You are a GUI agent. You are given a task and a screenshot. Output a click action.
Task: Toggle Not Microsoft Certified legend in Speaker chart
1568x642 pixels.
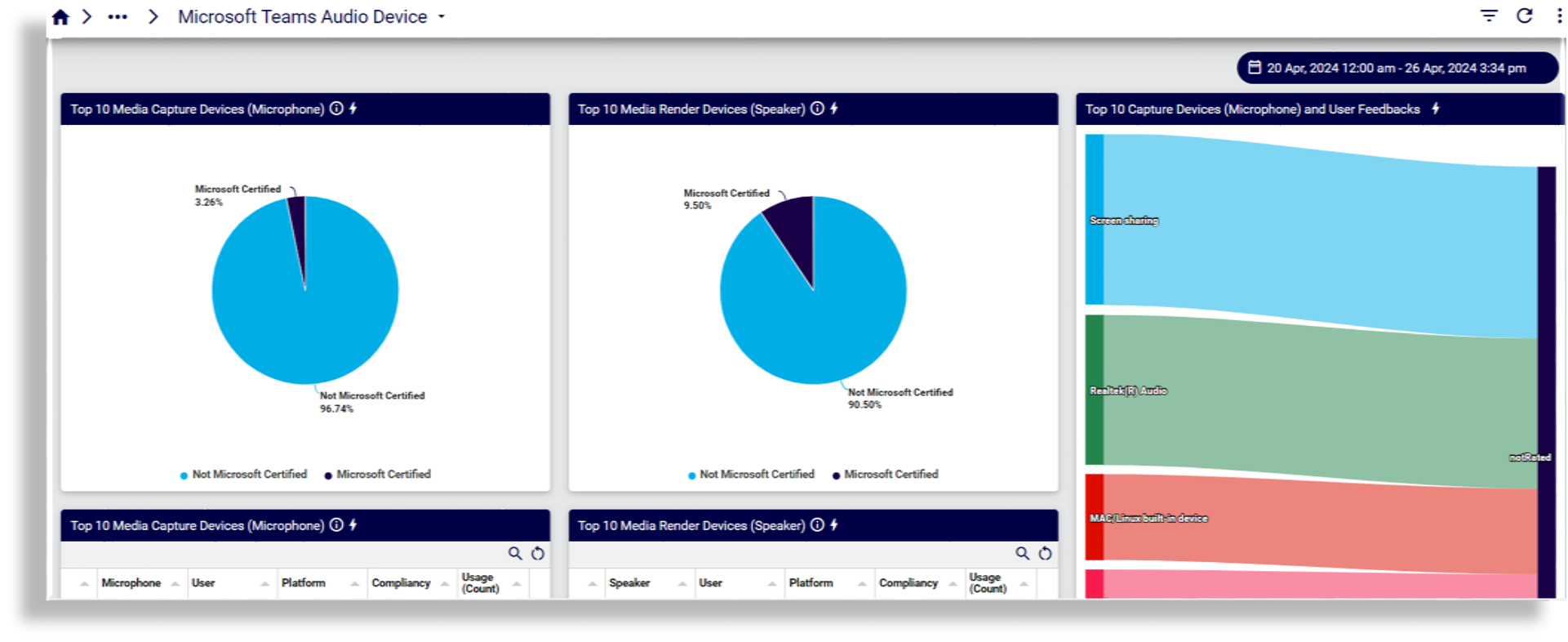752,475
